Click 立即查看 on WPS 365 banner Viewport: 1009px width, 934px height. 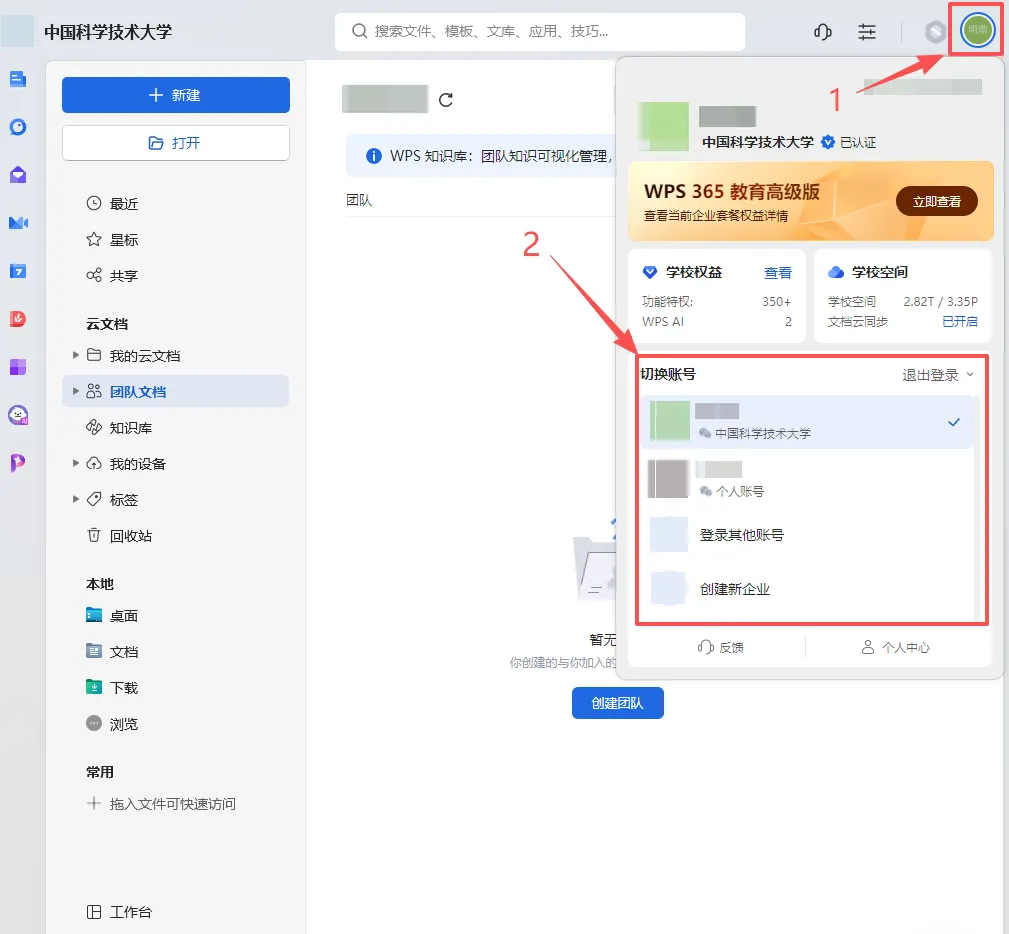[936, 201]
